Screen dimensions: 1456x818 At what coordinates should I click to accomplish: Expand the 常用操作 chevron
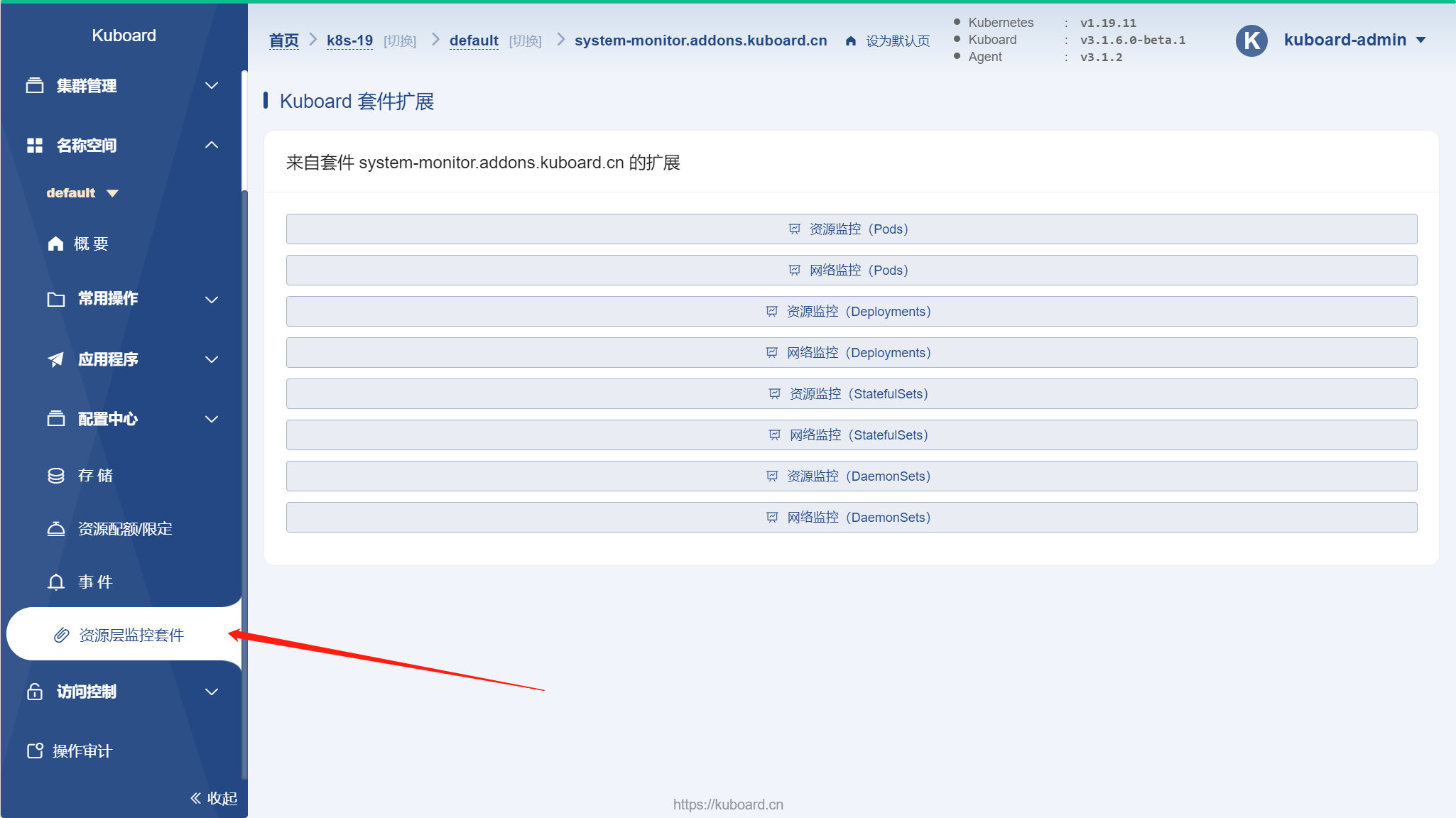(212, 300)
